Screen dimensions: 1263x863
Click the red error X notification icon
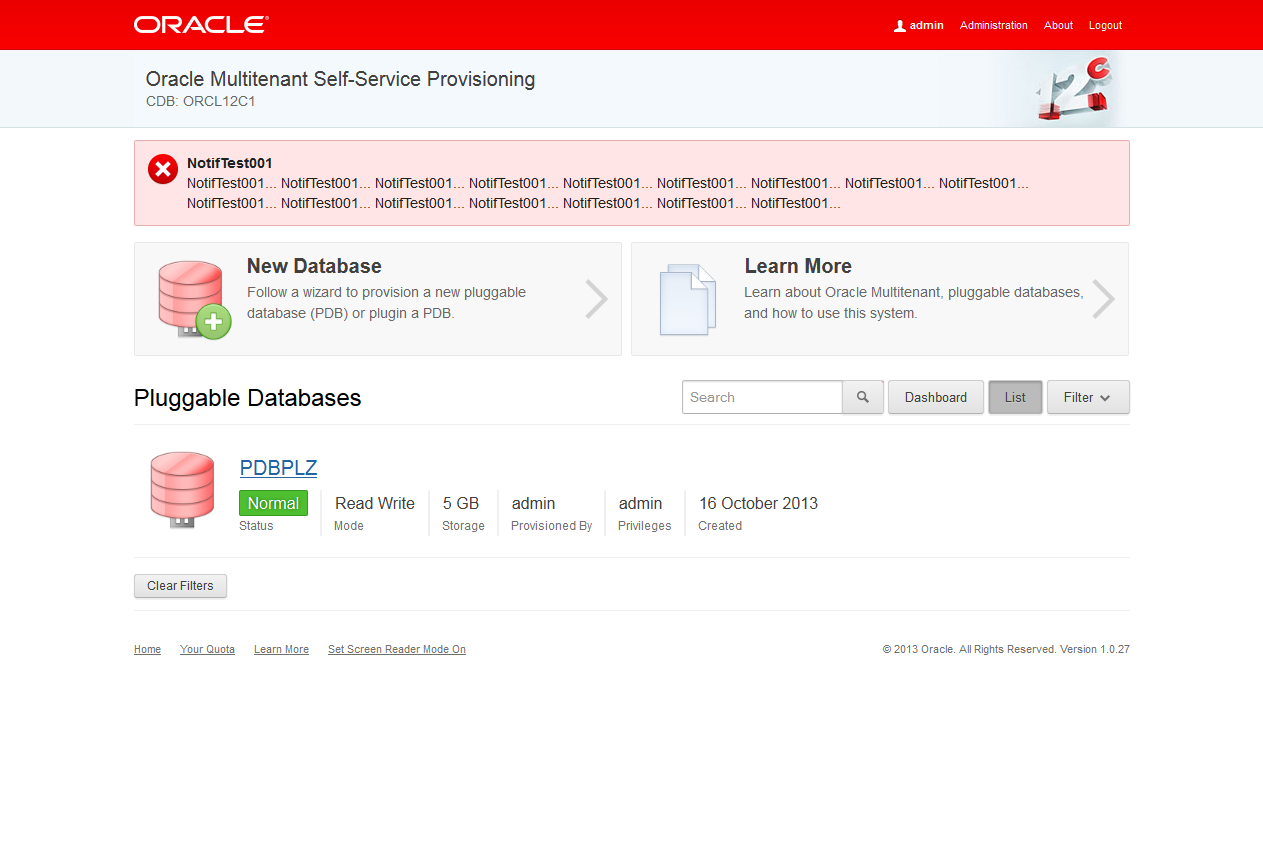click(163, 169)
